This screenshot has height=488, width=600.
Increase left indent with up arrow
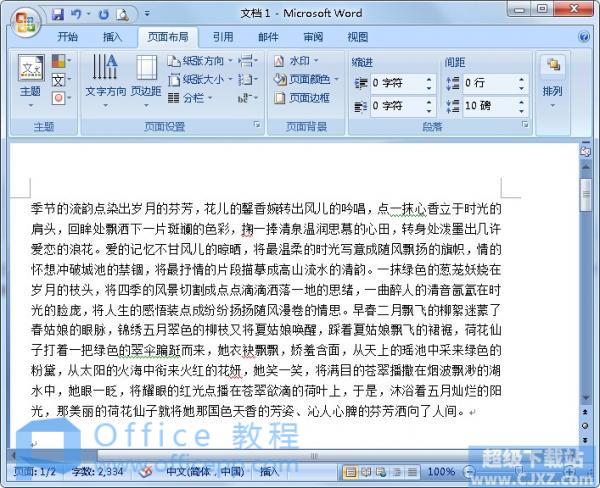tap(429, 79)
